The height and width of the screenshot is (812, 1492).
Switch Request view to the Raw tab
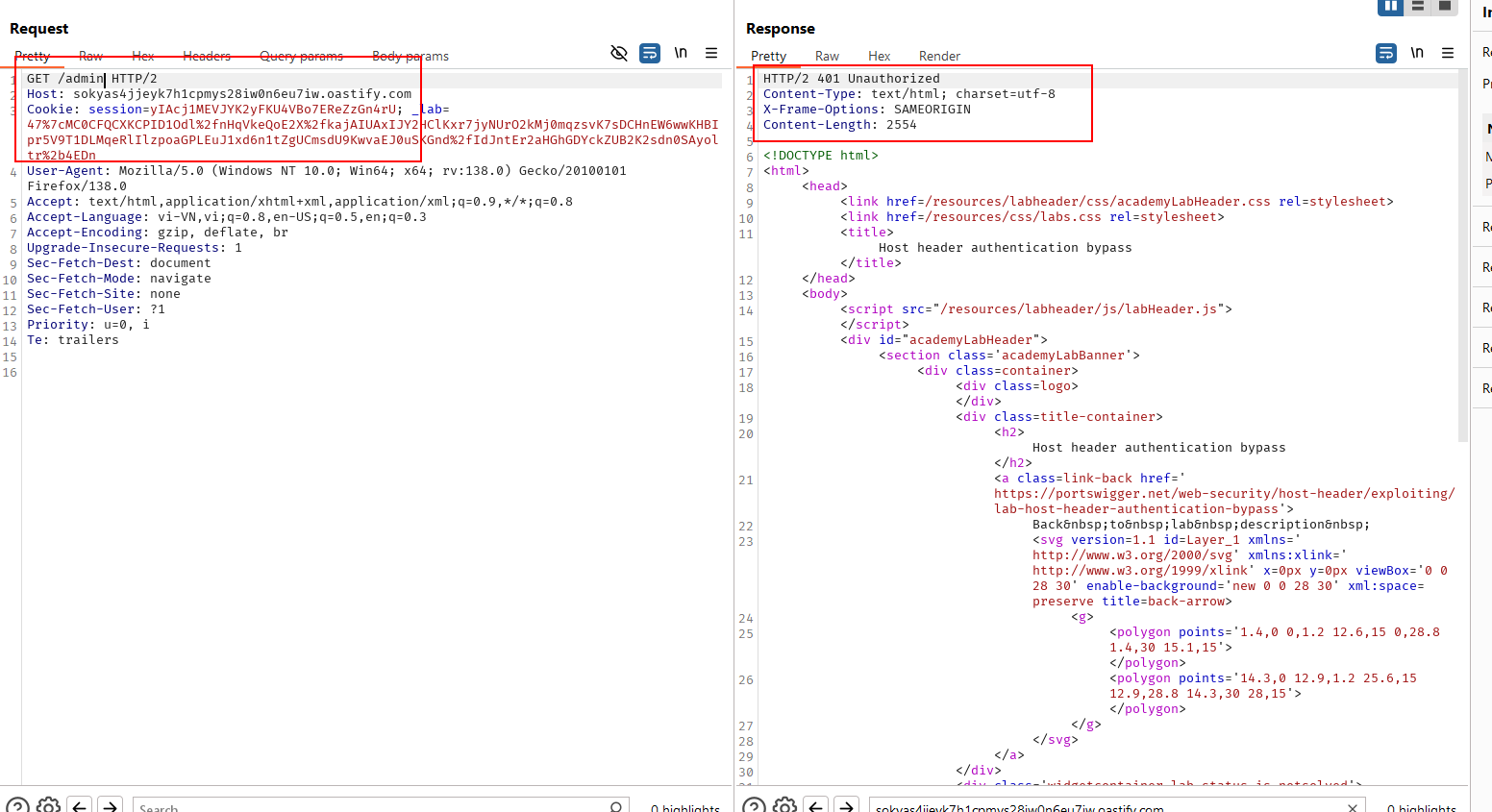tap(90, 56)
